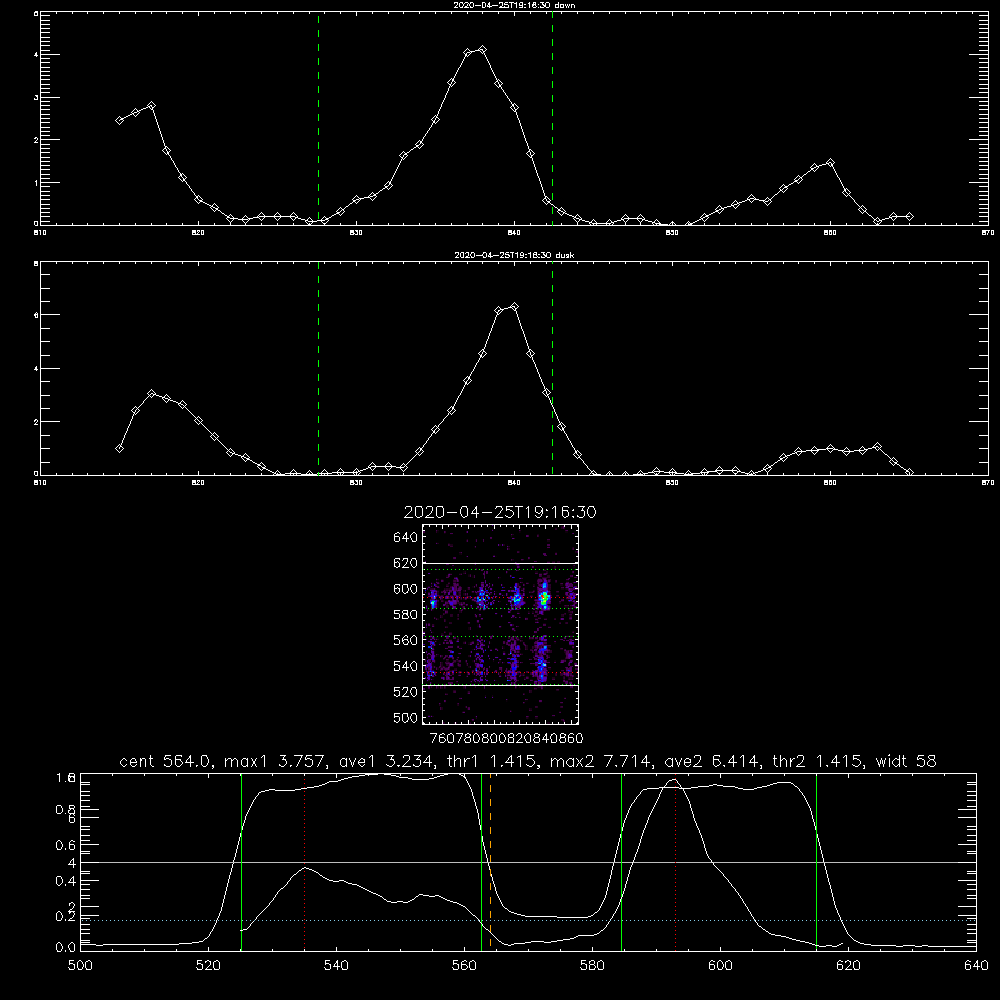1000x1000 pixels.
Task: Click the green vertical line at 615 in bottom plot
Action: coord(816,861)
